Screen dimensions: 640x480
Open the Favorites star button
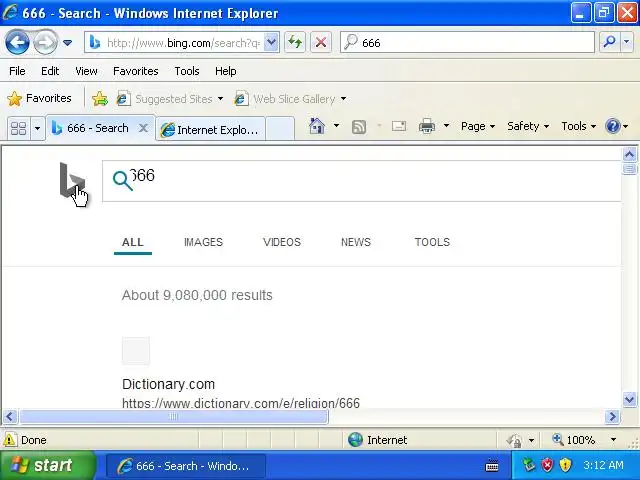(39, 98)
